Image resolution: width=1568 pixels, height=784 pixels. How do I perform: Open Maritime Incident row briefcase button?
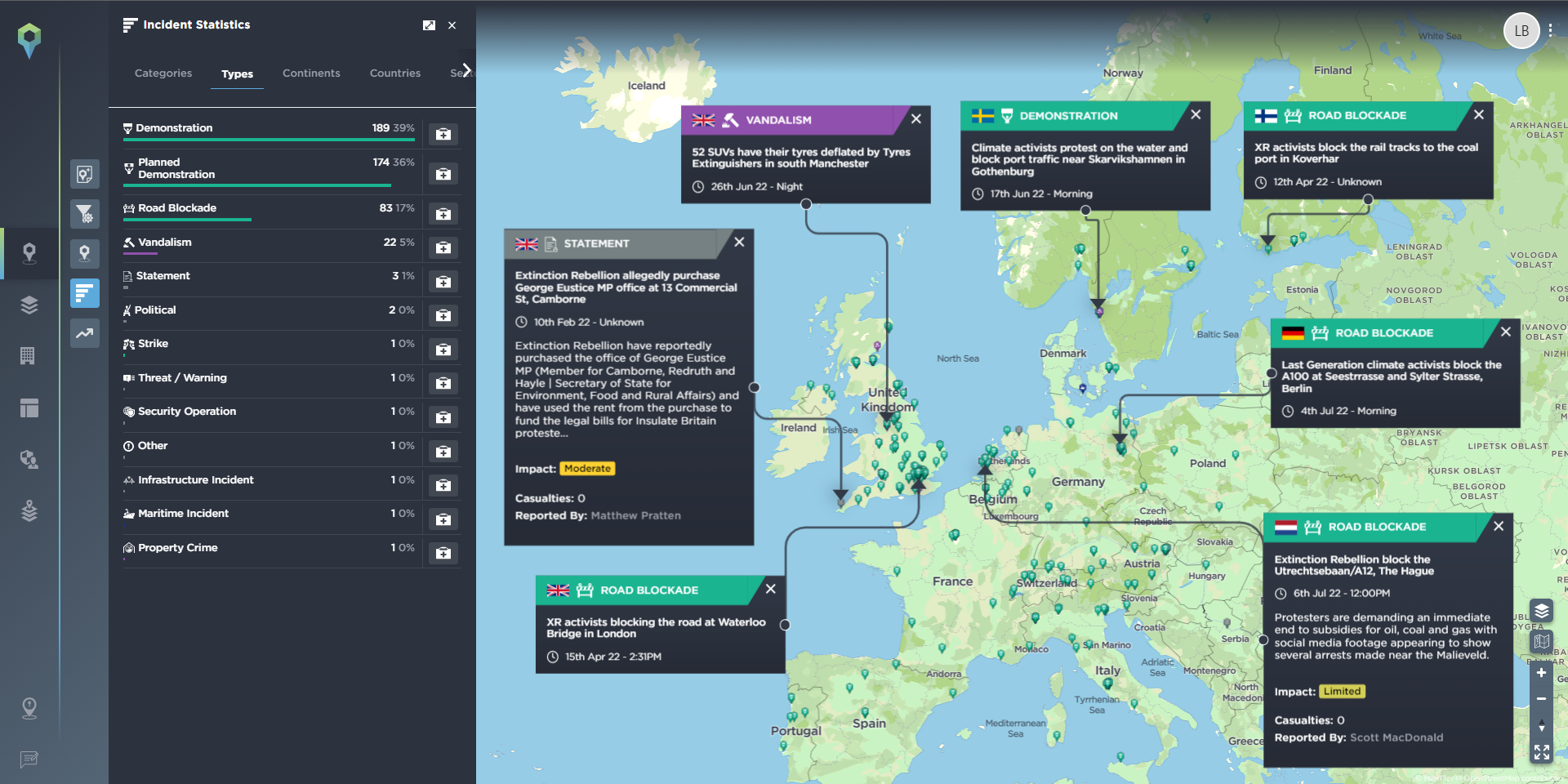(x=443, y=519)
